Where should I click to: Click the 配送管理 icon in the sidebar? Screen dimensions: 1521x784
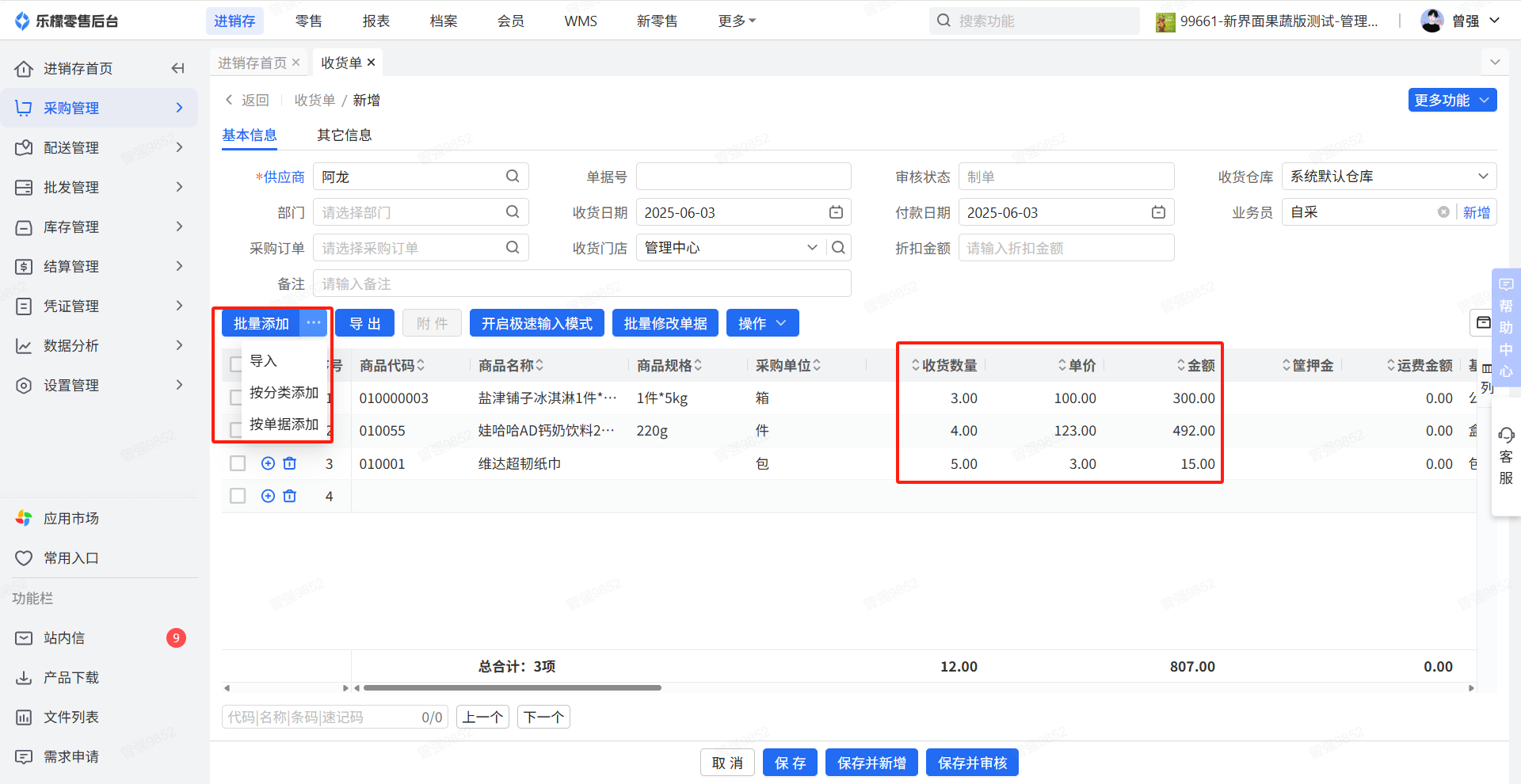click(24, 147)
